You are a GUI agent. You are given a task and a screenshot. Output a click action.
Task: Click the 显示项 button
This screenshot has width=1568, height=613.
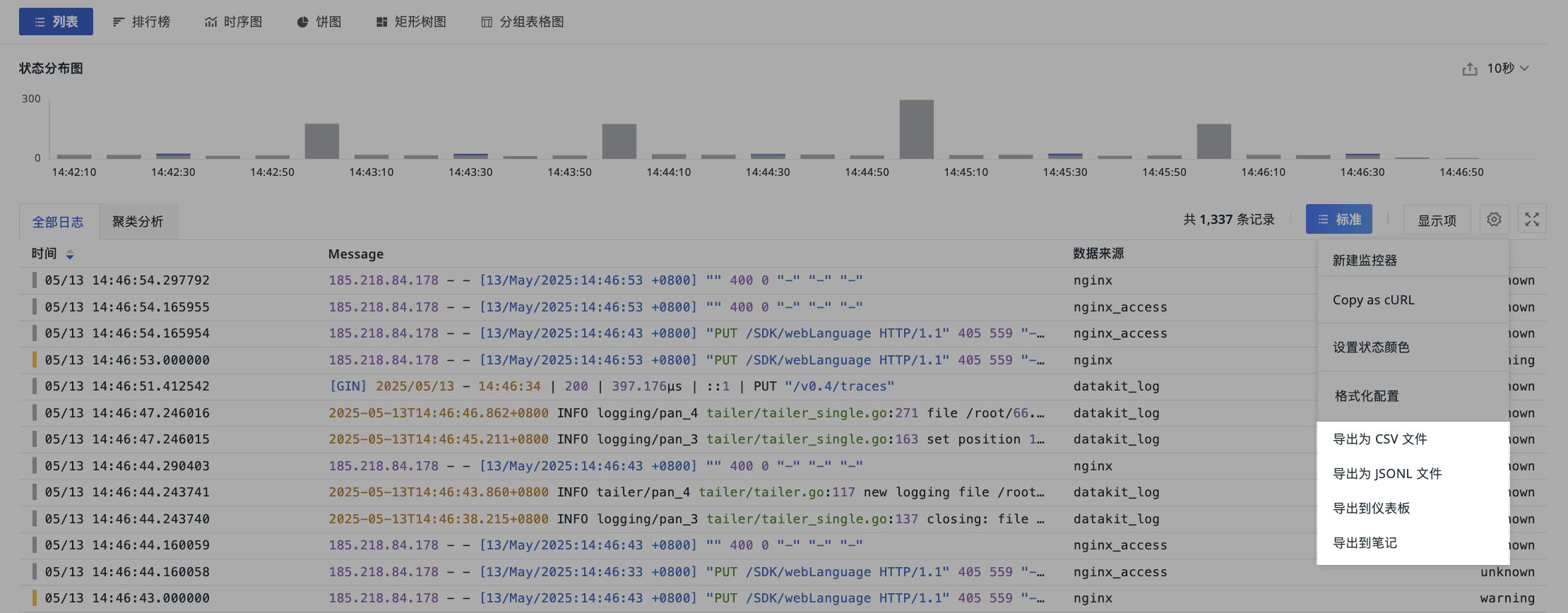coord(1437,220)
